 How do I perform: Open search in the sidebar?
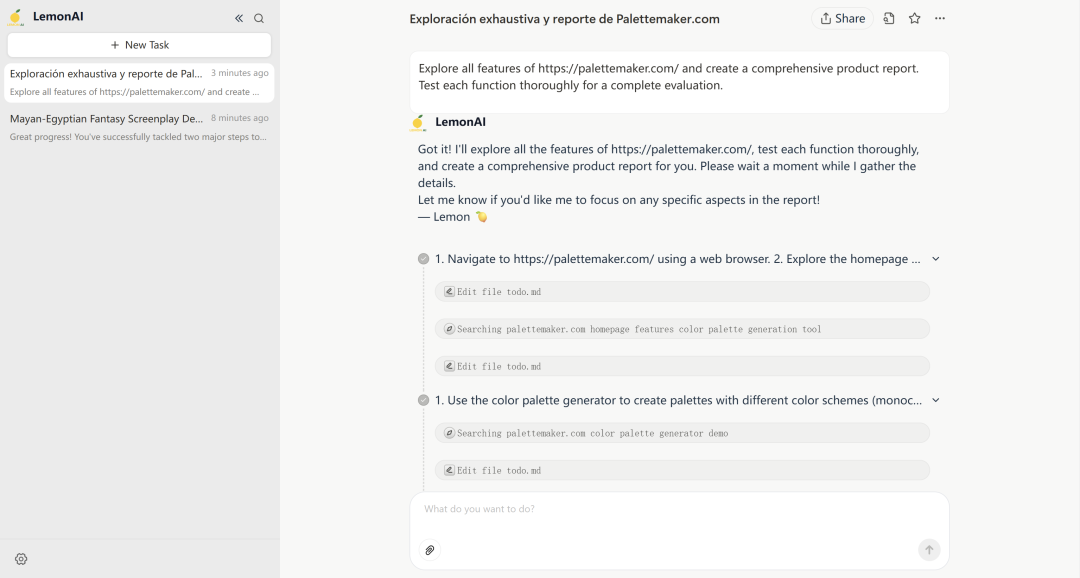(x=259, y=18)
